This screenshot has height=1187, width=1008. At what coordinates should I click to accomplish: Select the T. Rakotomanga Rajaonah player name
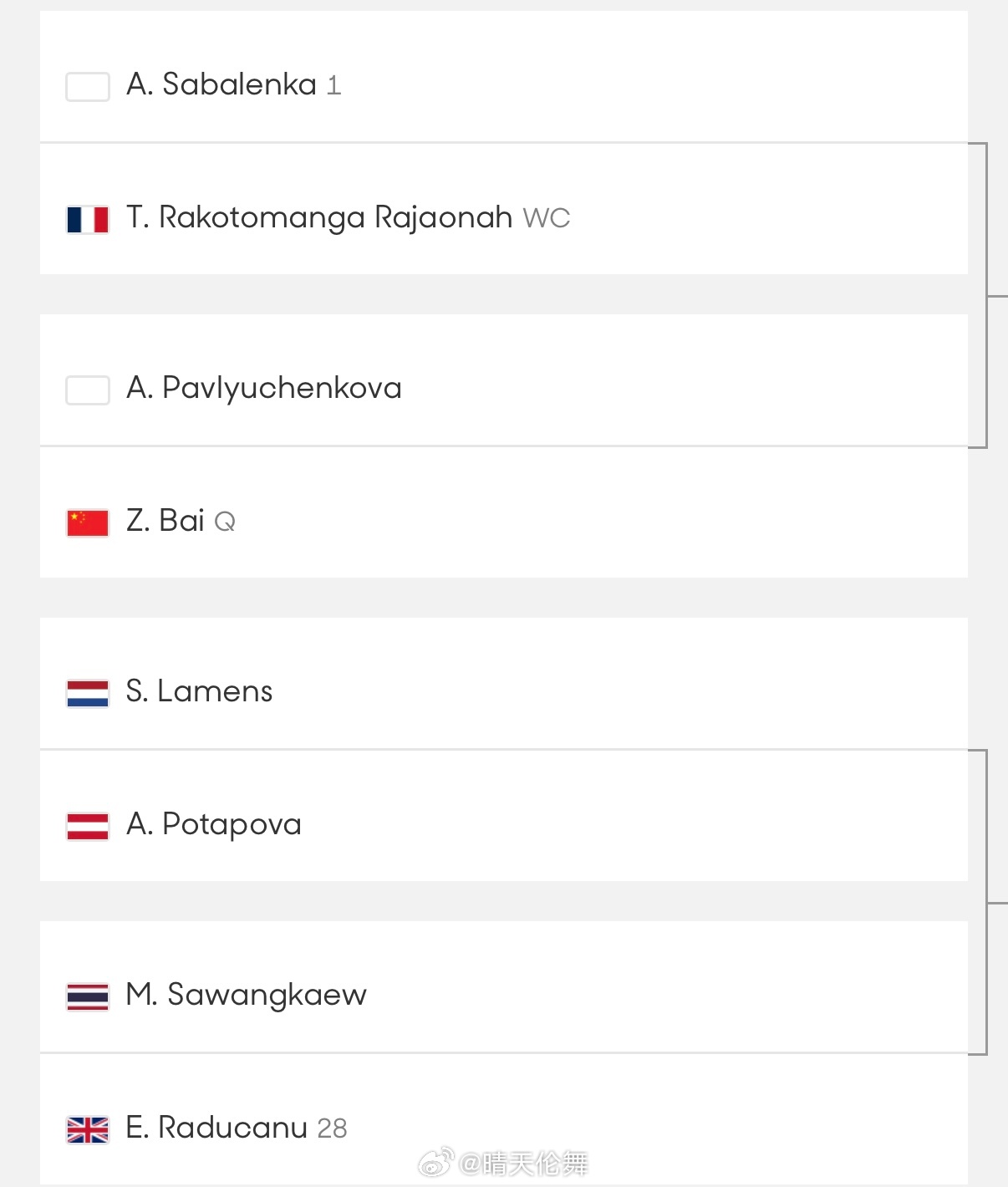[318, 217]
